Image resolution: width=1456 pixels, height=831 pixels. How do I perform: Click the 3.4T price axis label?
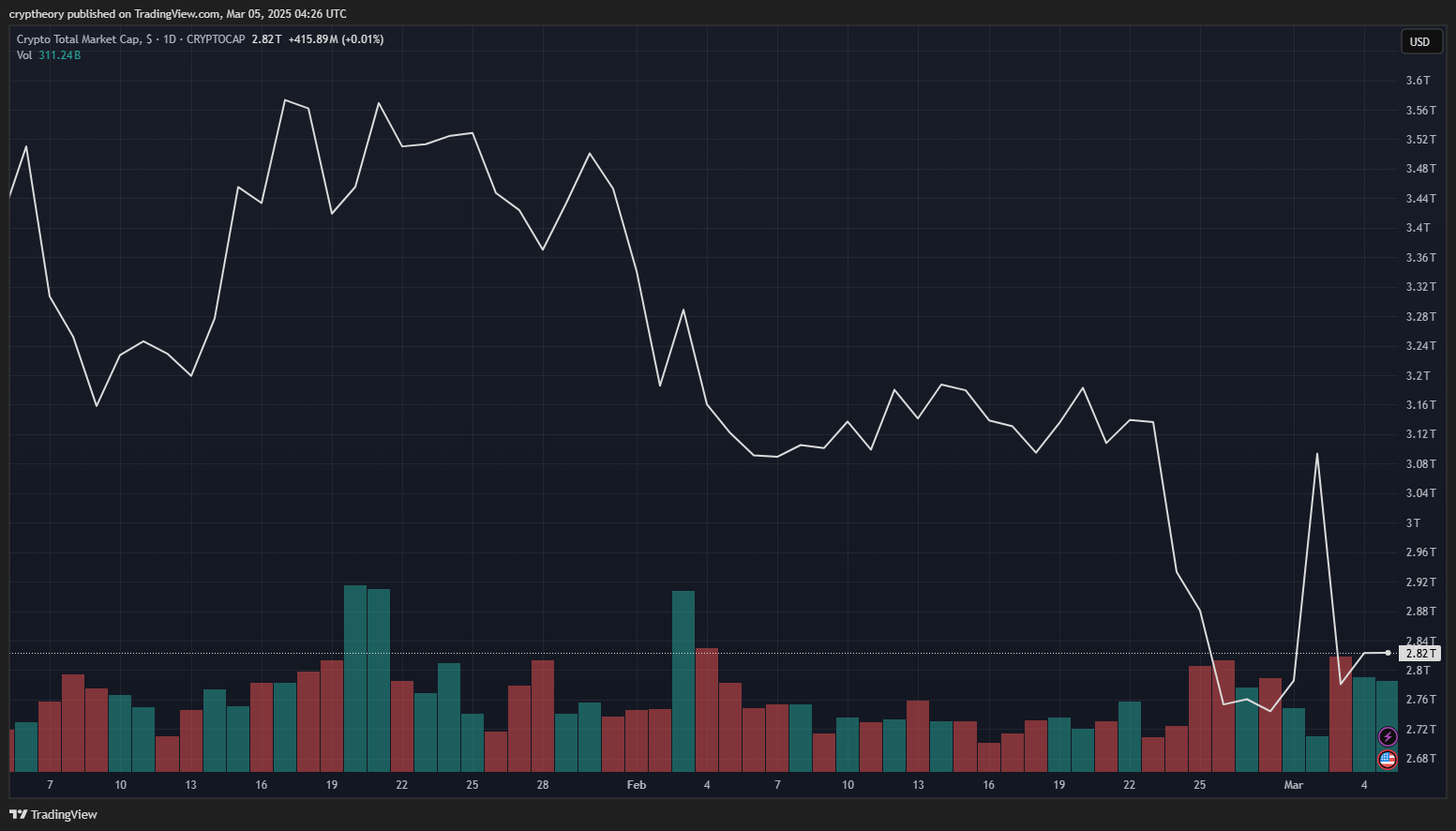pos(1418,228)
